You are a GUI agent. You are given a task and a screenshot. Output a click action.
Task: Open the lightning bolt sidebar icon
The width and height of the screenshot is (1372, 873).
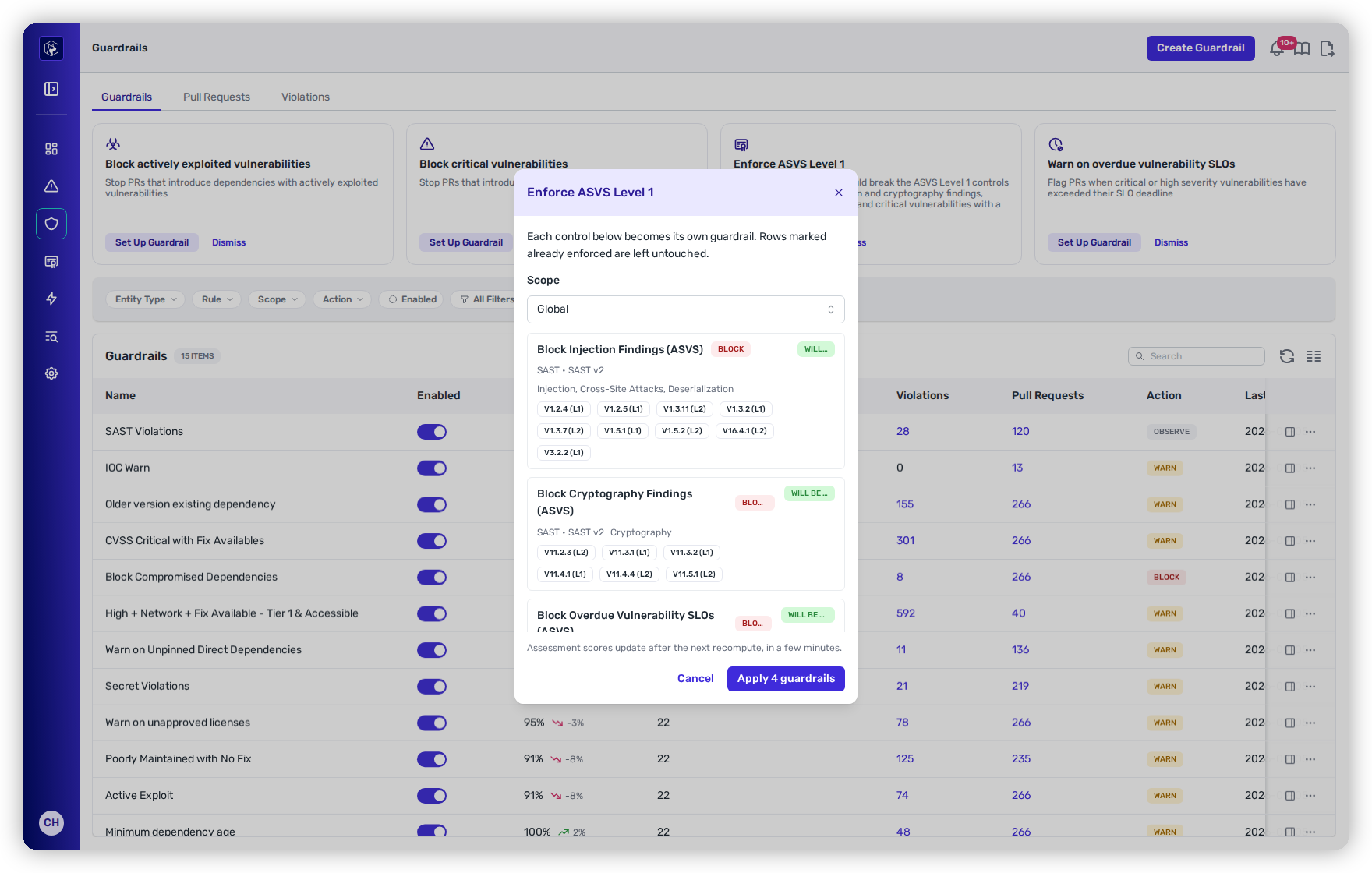[x=51, y=299]
